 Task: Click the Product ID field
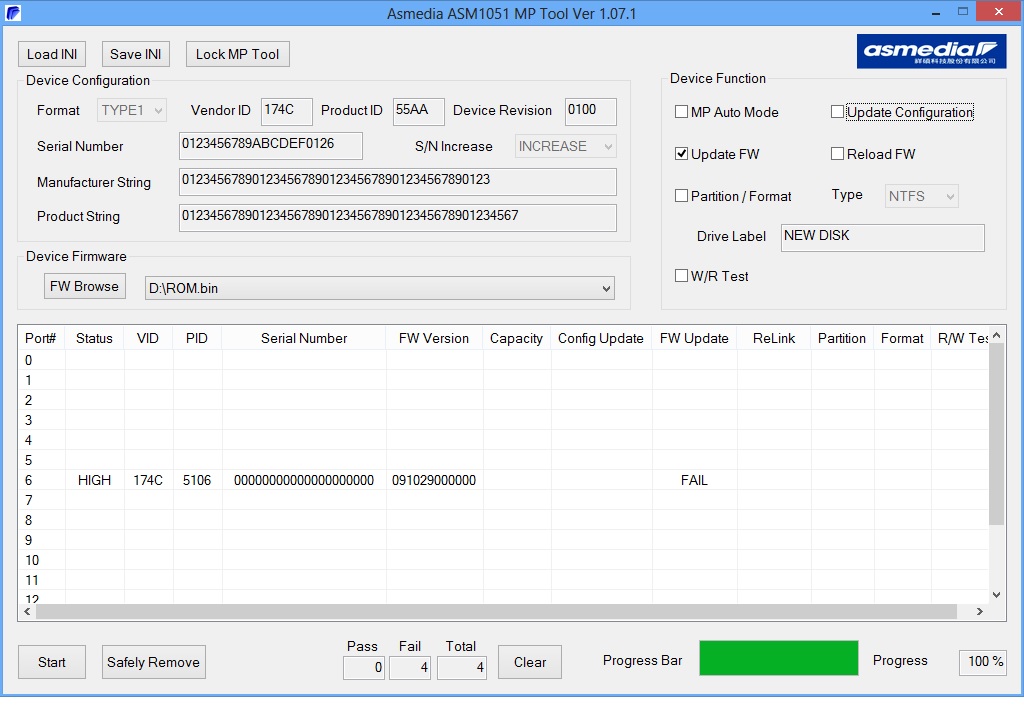point(418,111)
